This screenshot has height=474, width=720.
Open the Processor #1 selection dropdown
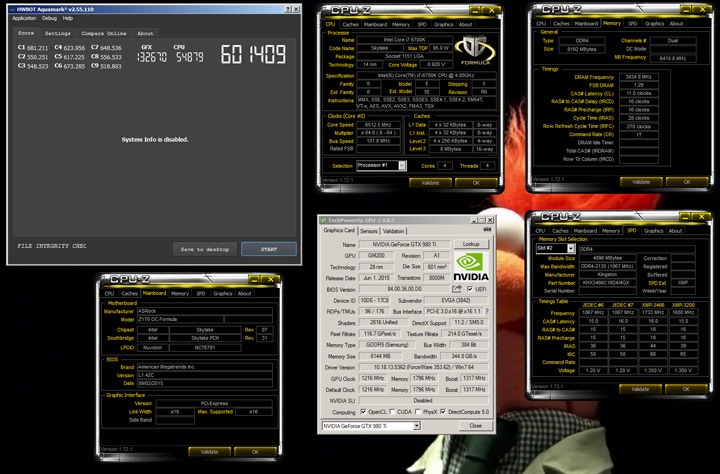[x=402, y=166]
